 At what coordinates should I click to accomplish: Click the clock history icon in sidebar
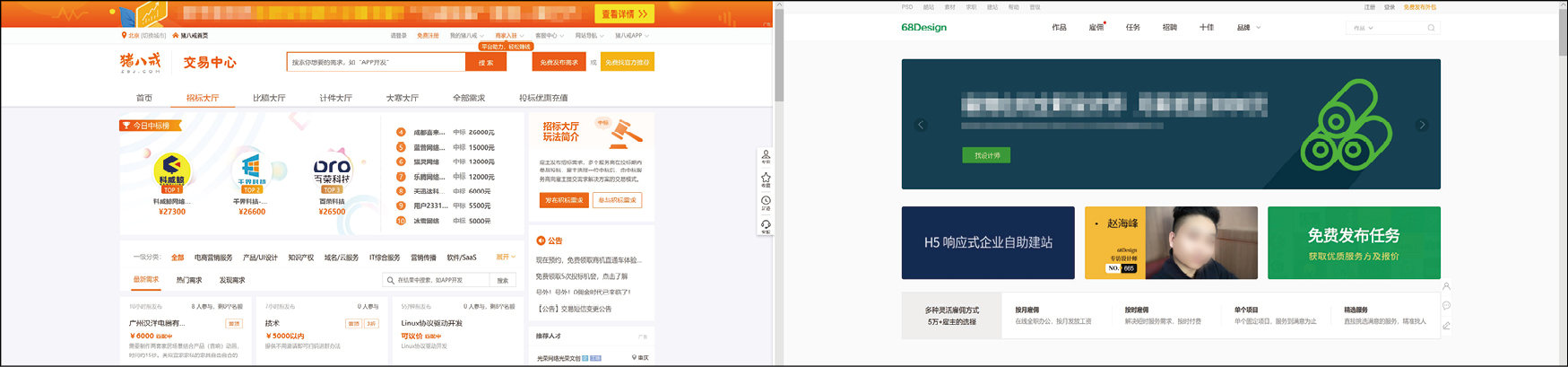[x=766, y=203]
